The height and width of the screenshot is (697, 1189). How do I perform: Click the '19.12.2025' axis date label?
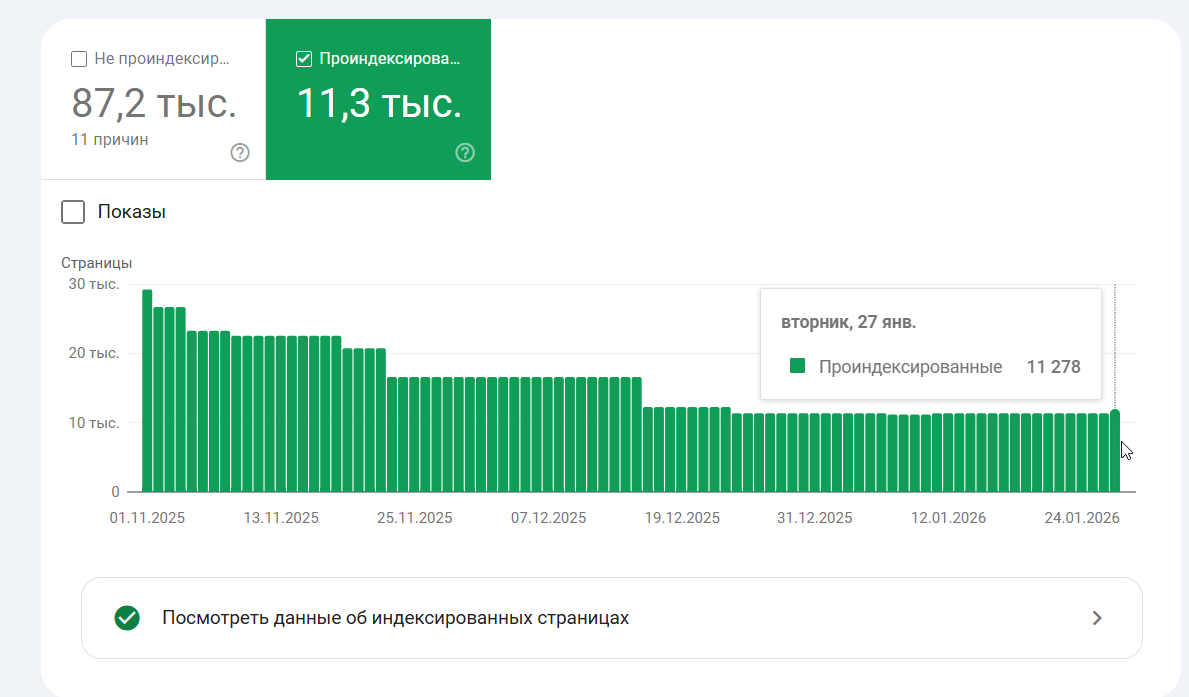pyautogui.click(x=682, y=518)
